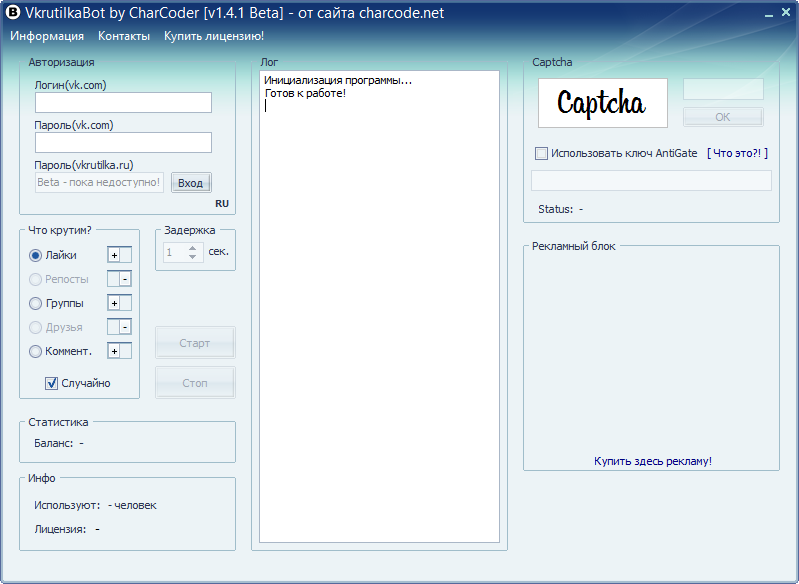
Task: Click the OK captcha button
Action: pos(723,117)
